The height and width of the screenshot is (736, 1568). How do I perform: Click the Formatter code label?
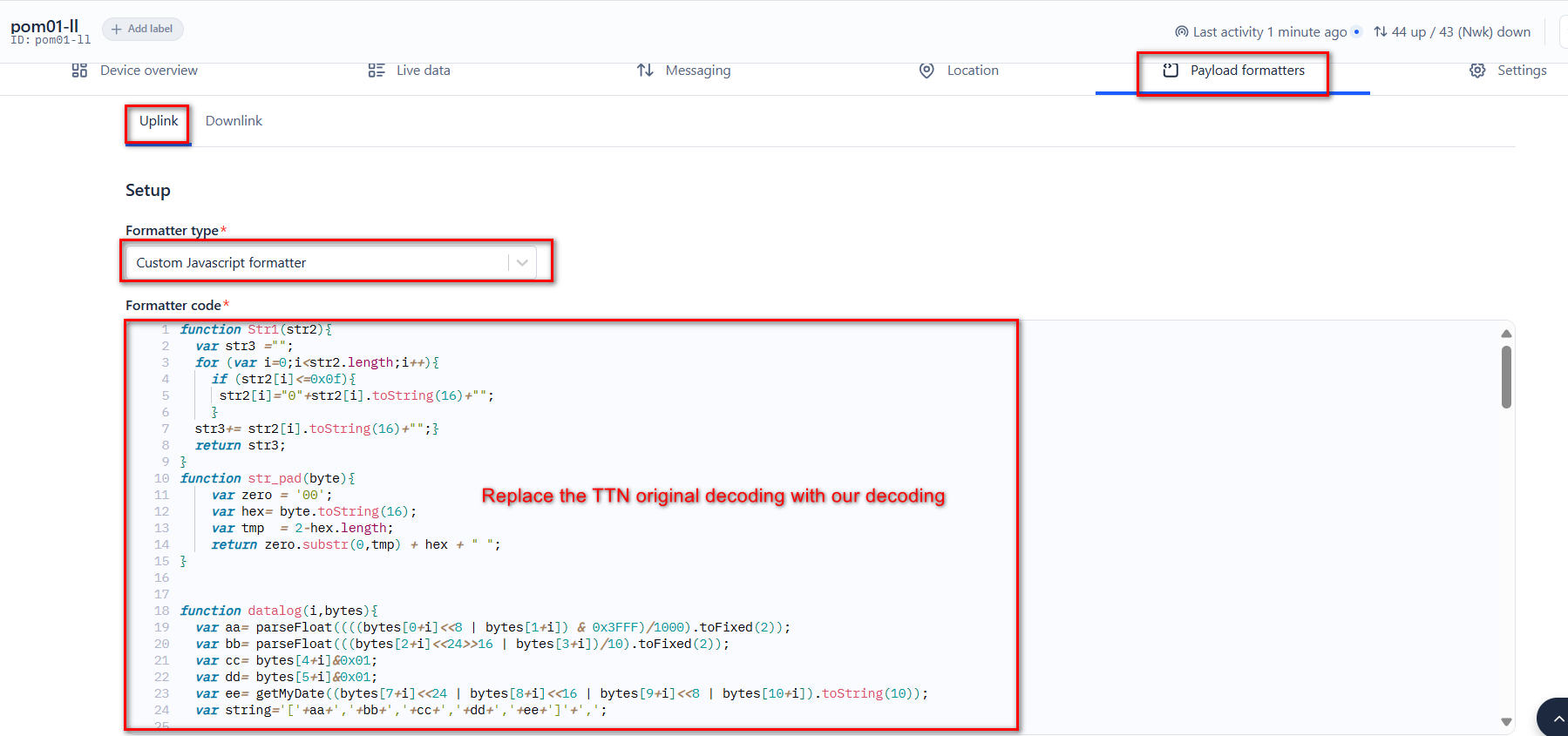pyautogui.click(x=173, y=306)
